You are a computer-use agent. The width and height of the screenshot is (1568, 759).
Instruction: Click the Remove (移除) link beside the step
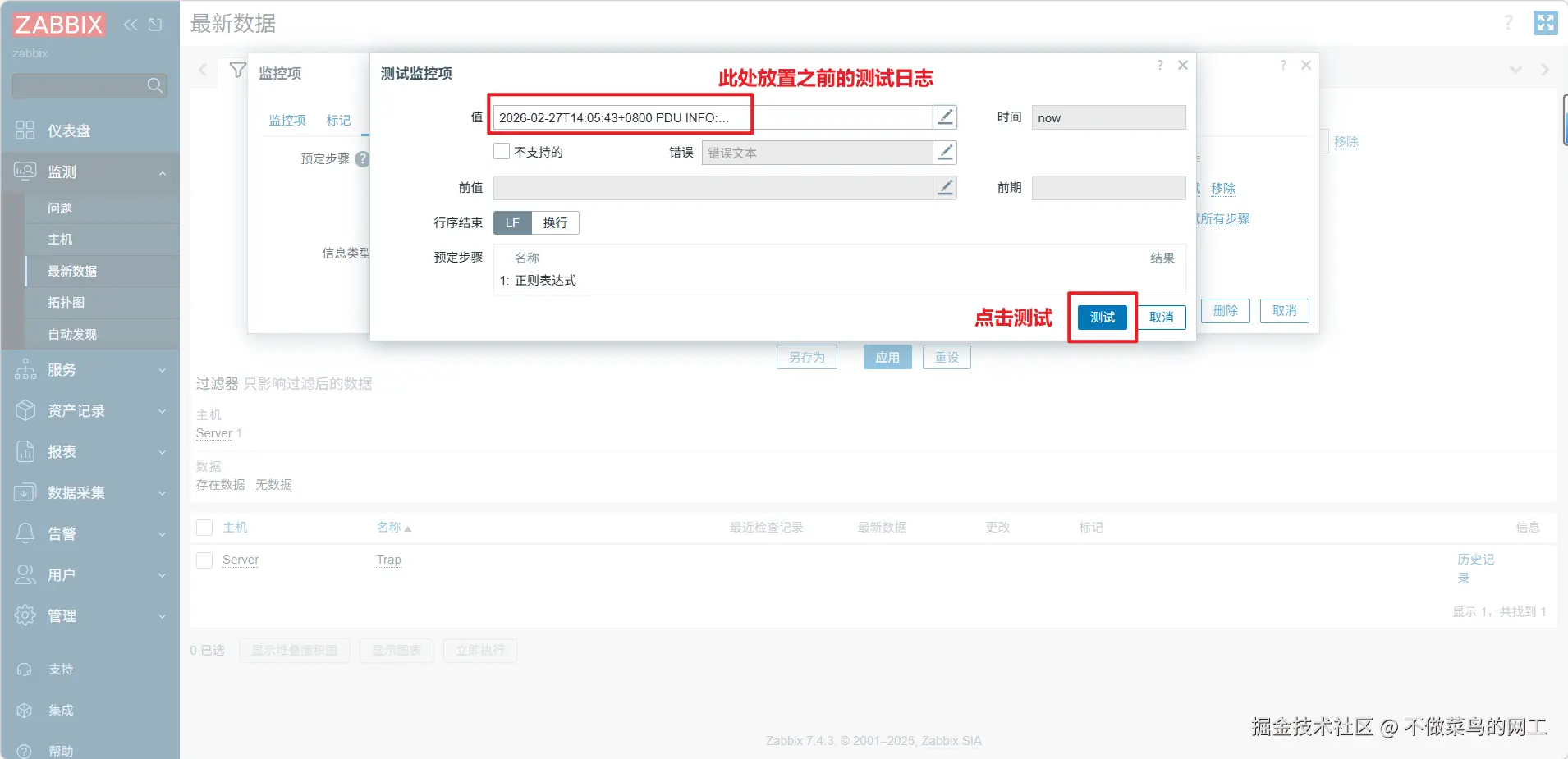[1223, 188]
